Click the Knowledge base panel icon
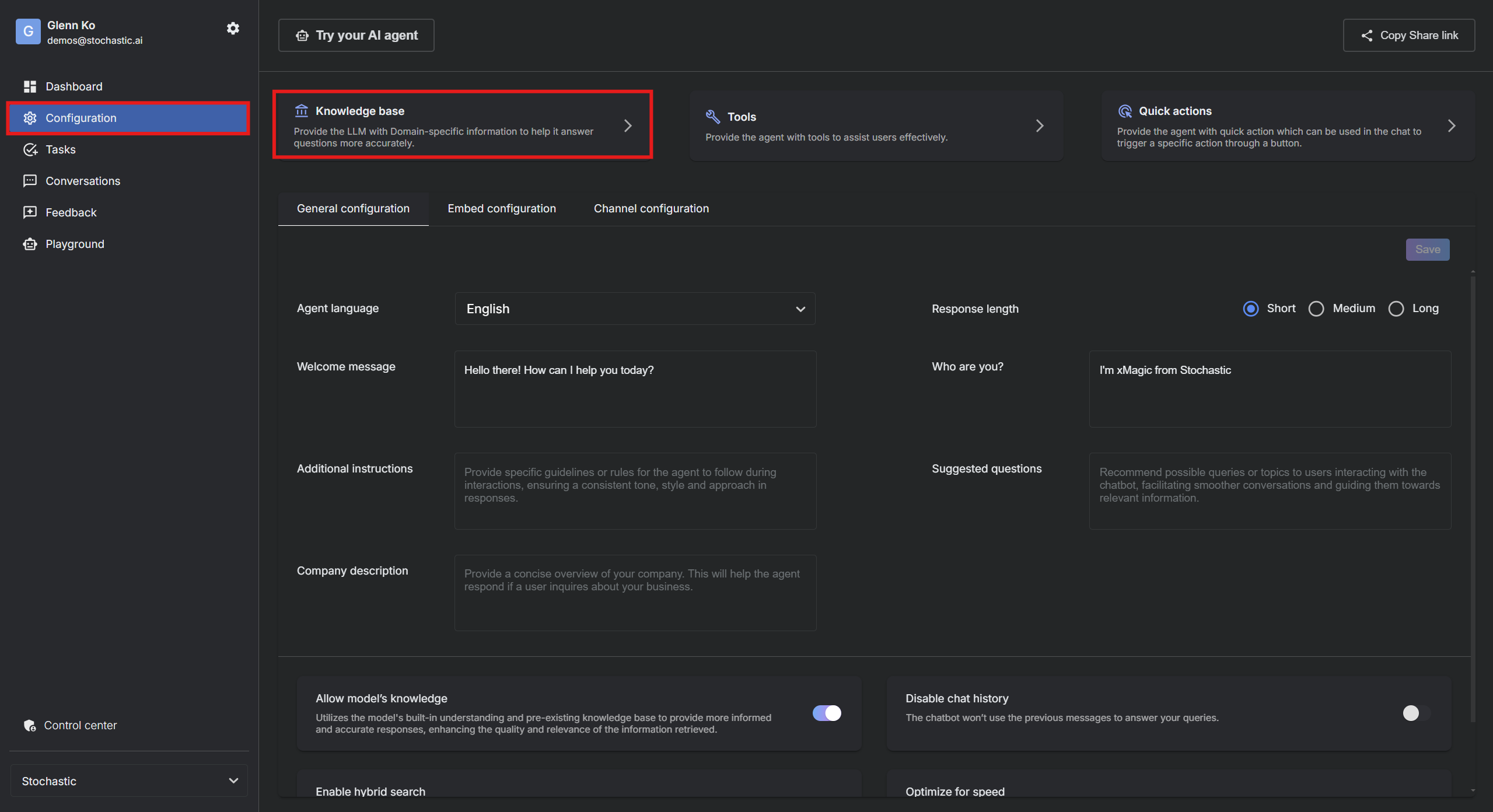 tap(301, 110)
